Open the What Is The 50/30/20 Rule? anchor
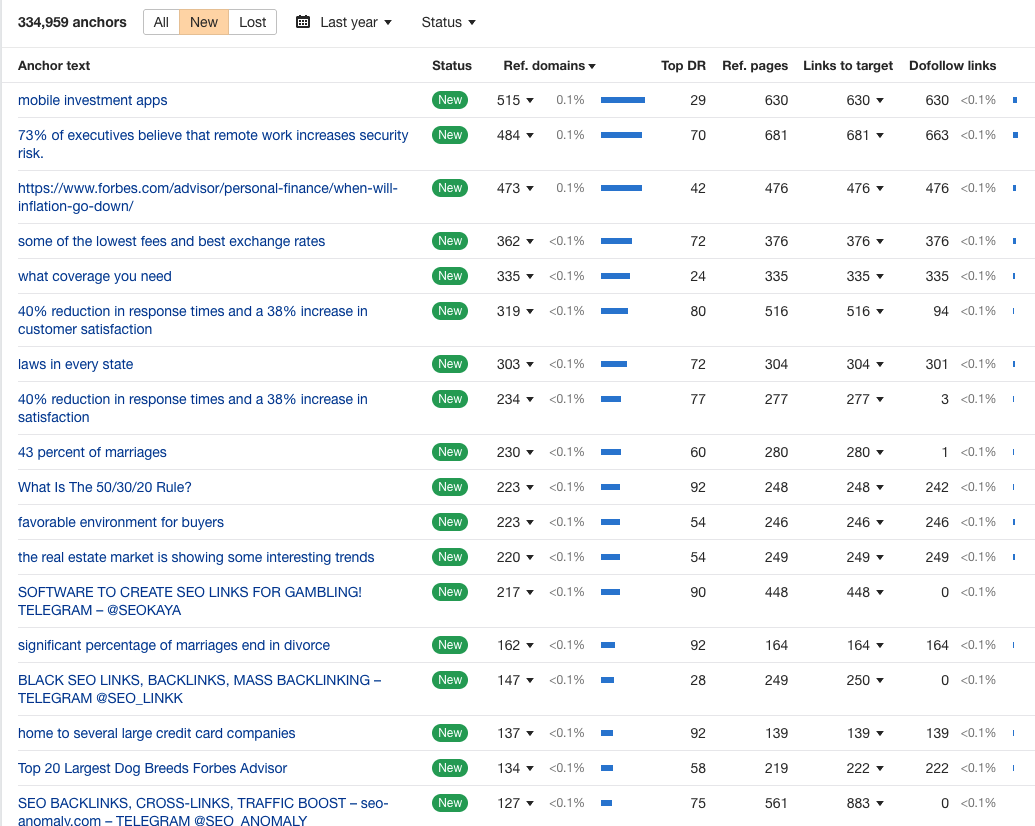The image size is (1035, 826). (x=105, y=487)
